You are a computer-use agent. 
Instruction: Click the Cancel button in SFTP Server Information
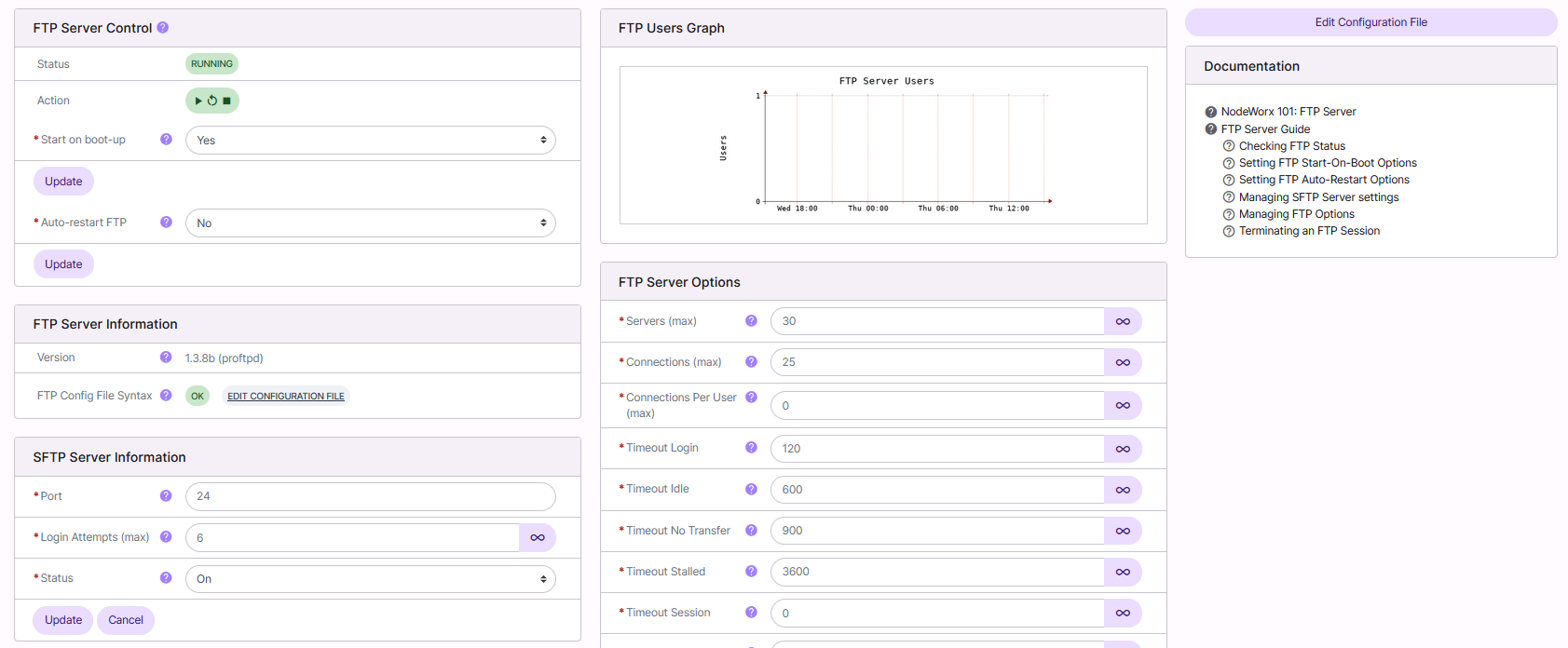(x=126, y=620)
